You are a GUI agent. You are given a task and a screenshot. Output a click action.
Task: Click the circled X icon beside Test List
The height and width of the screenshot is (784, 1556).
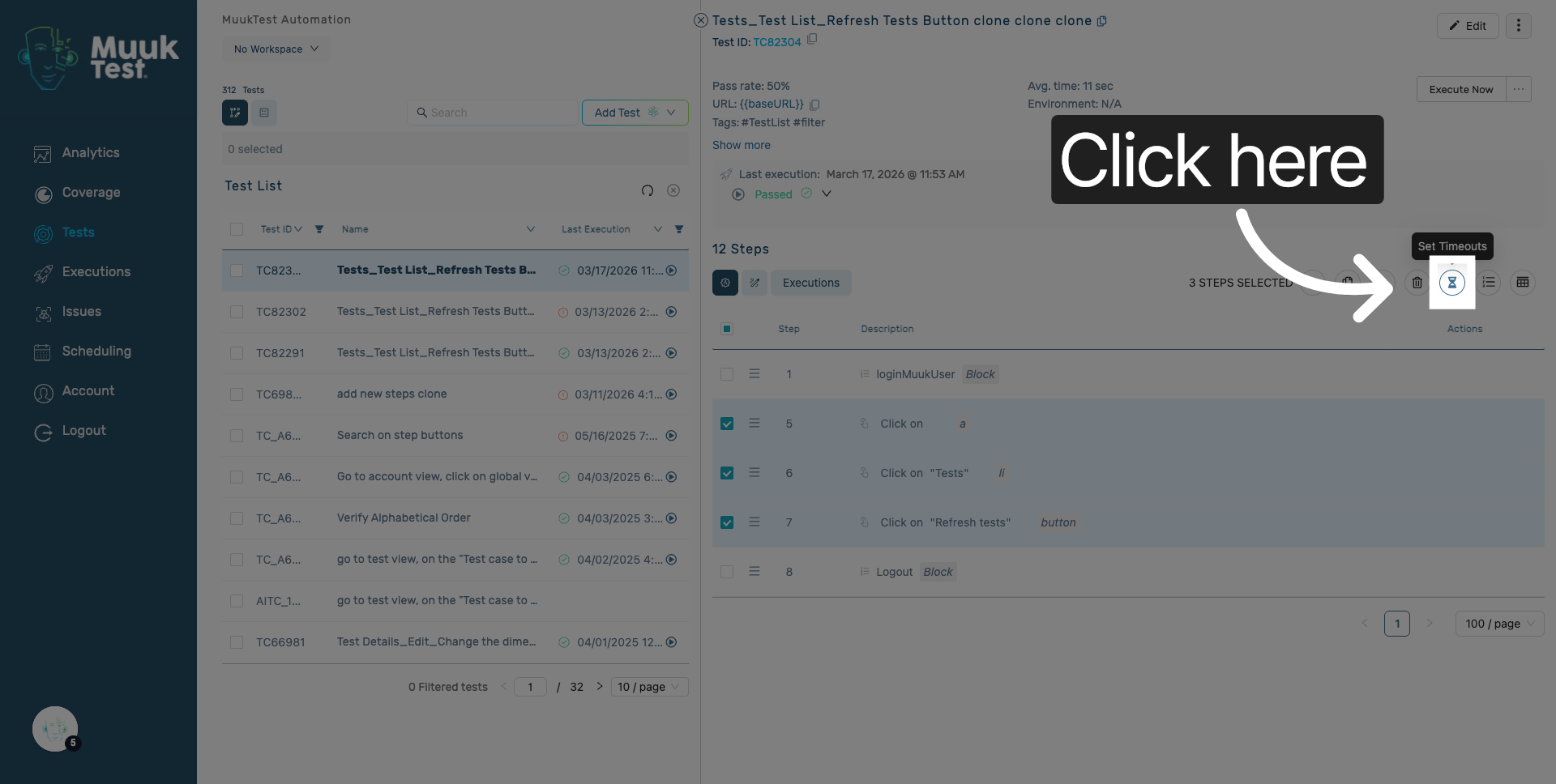pos(673,190)
